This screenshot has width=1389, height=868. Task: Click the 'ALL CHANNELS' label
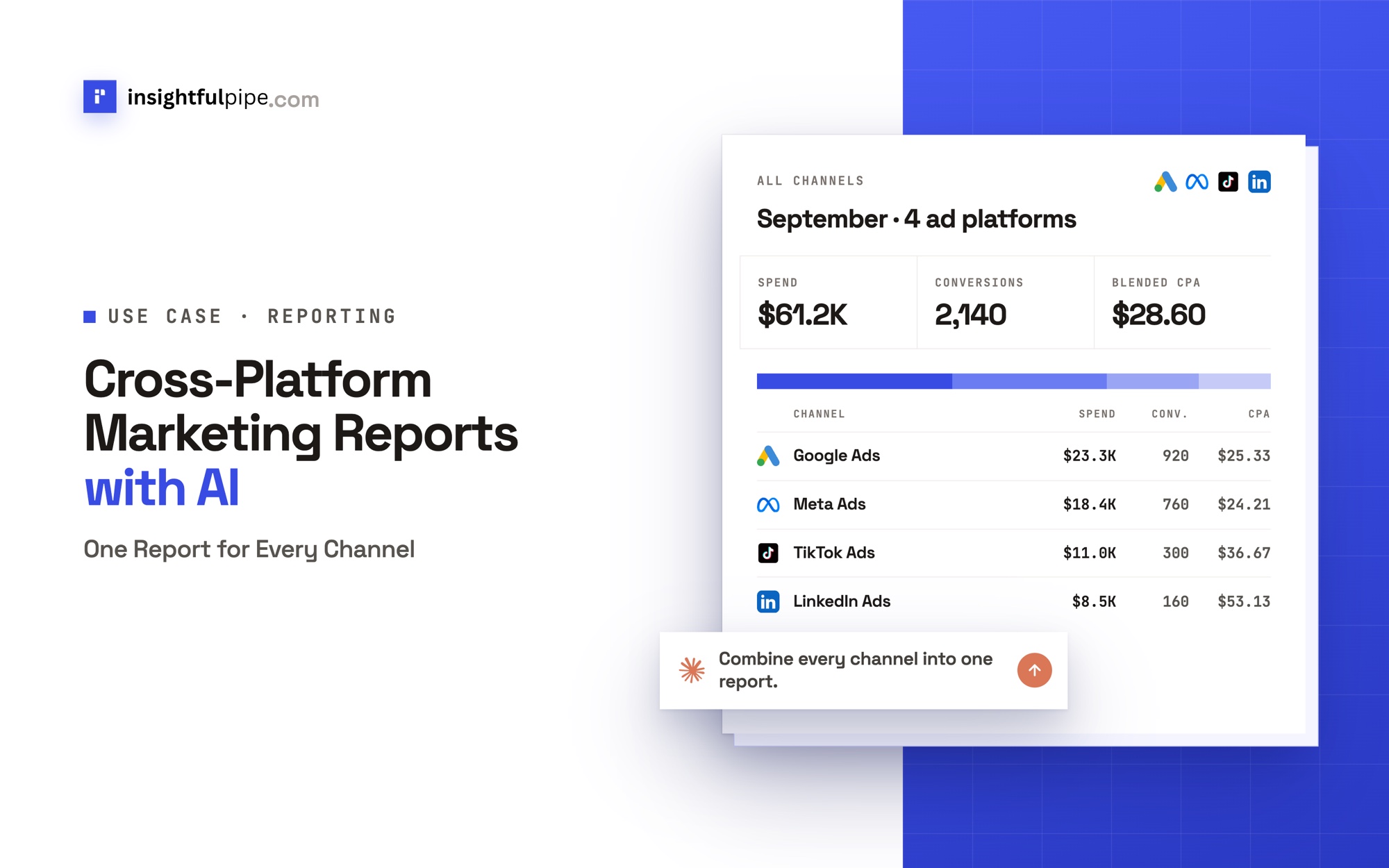(810, 181)
